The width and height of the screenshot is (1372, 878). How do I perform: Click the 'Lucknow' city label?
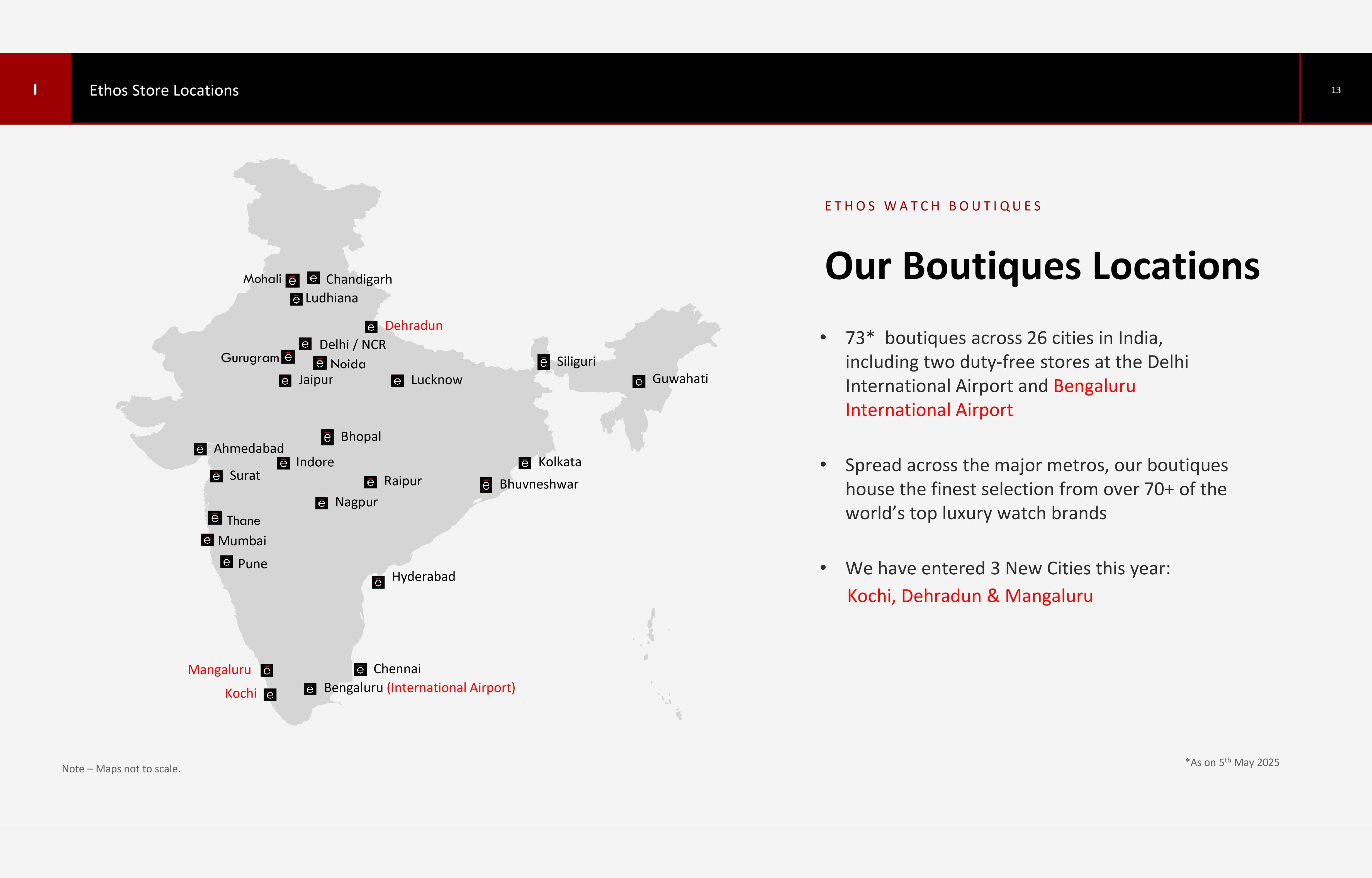(x=437, y=380)
